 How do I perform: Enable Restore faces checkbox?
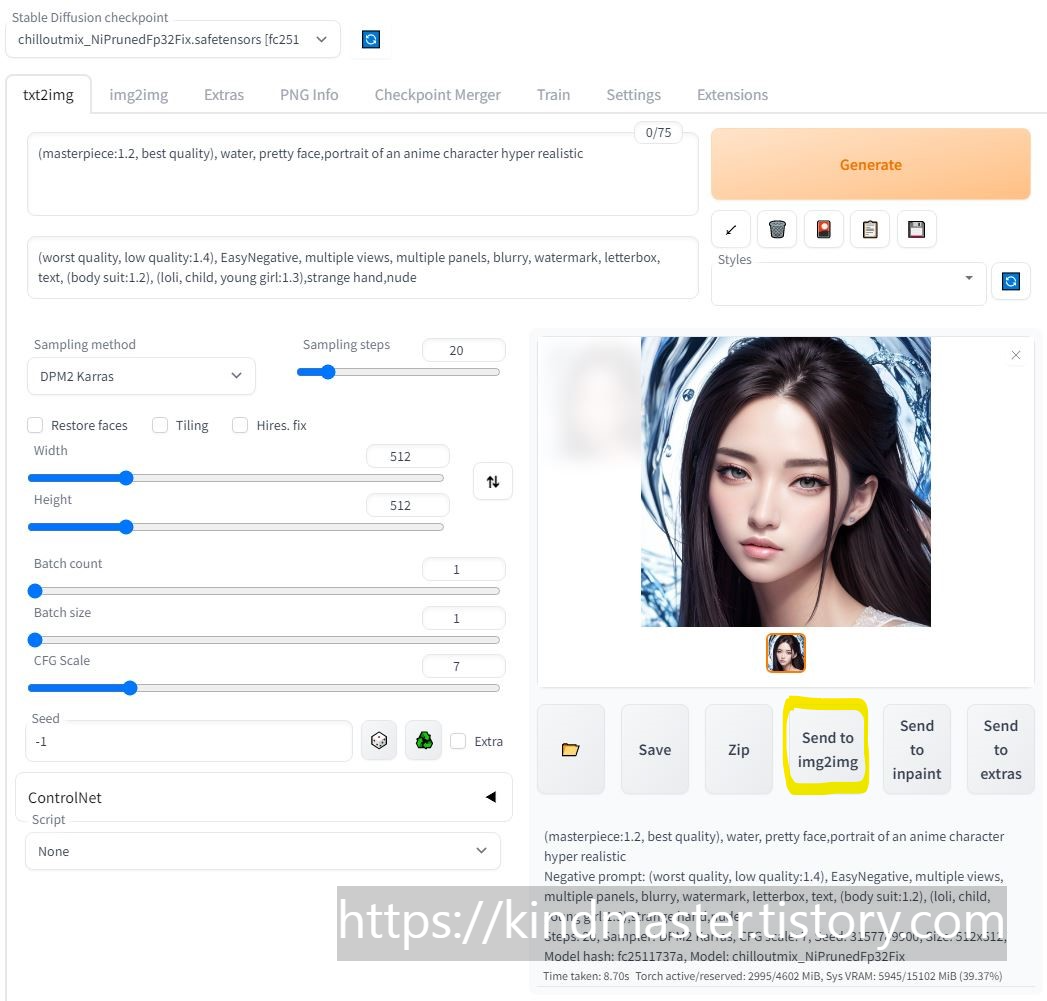(x=35, y=425)
